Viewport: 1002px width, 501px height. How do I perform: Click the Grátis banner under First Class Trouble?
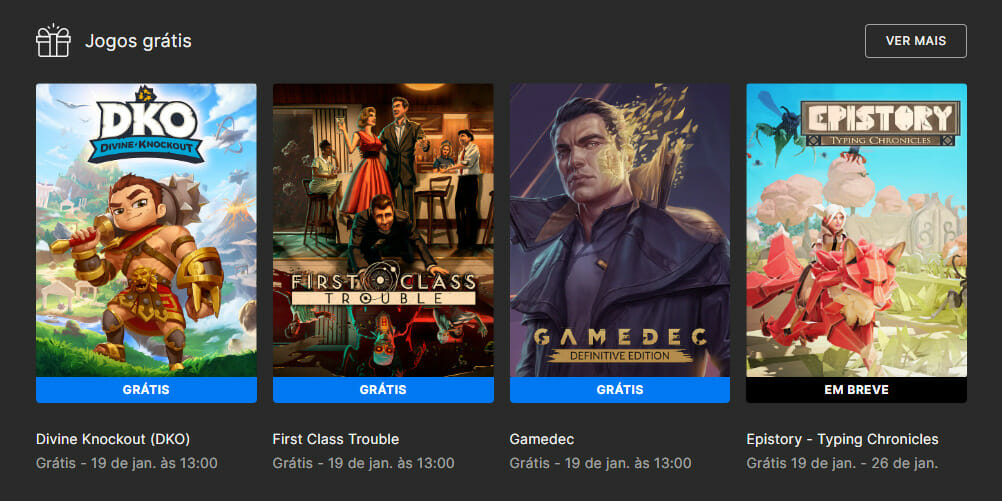coord(383,390)
